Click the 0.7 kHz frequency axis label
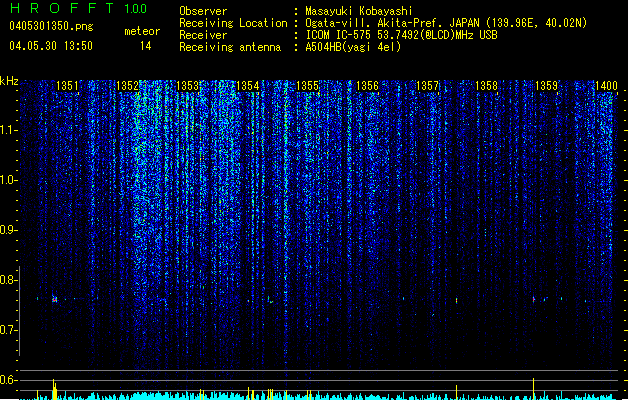 click(x=8, y=330)
